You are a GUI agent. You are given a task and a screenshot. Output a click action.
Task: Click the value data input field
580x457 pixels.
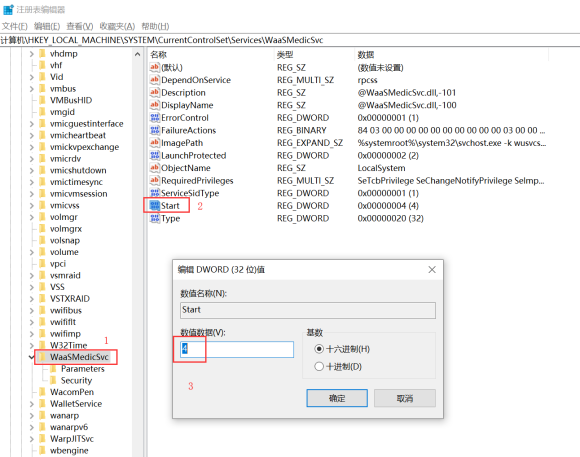[x=237, y=349]
